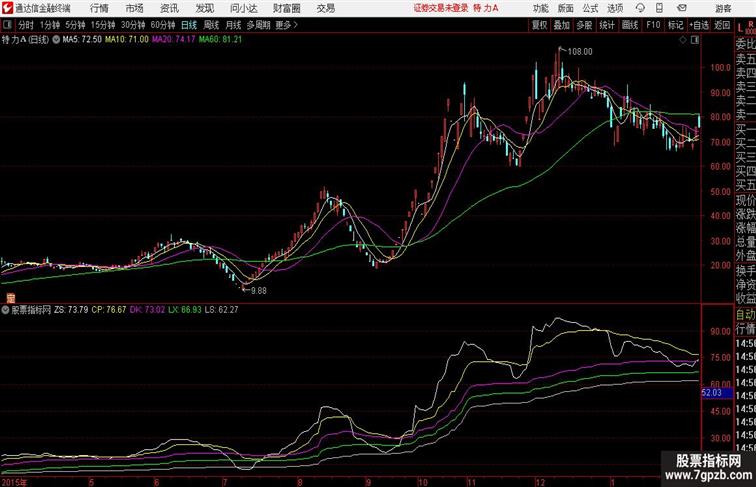
Task: Open the 公式 menu
Action: coord(590,8)
